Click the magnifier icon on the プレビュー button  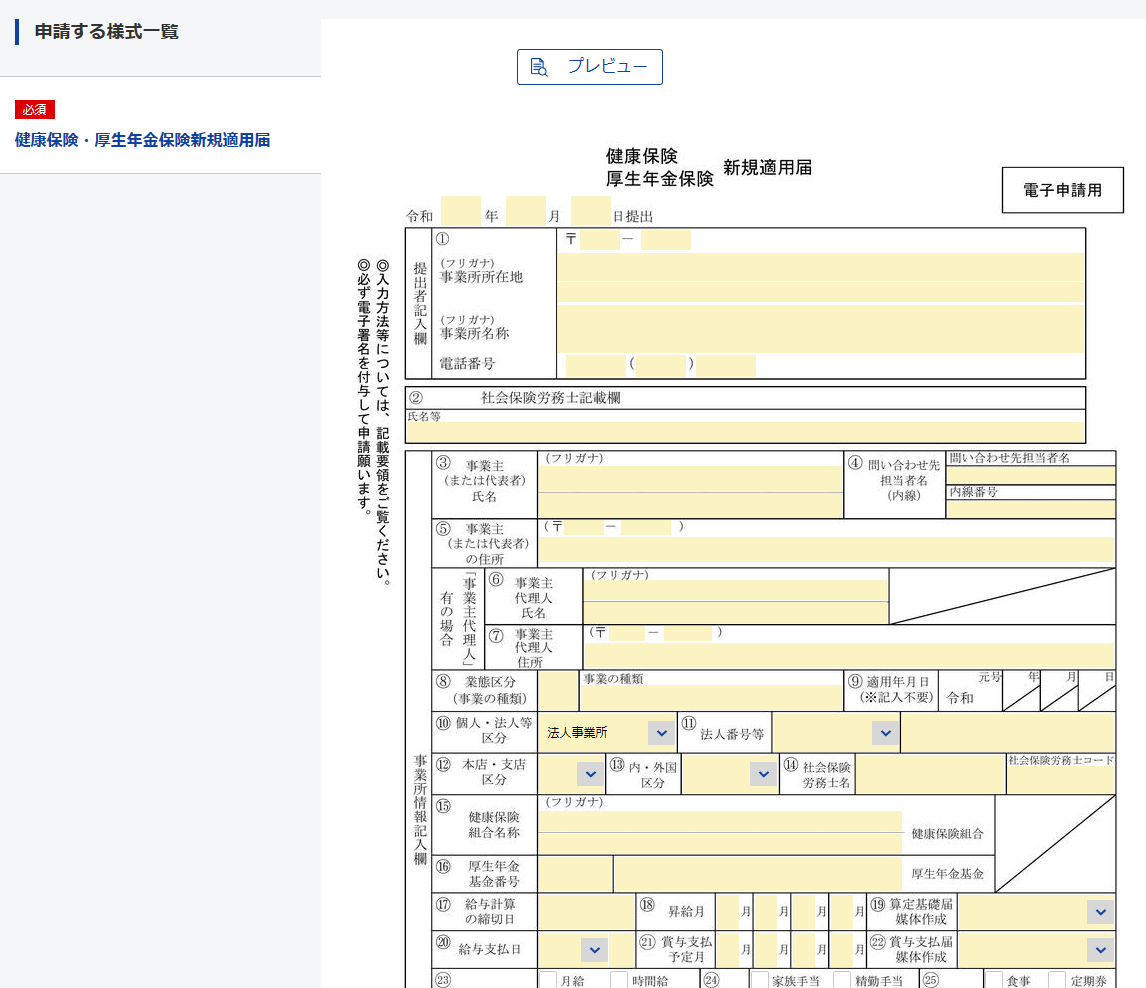539,67
